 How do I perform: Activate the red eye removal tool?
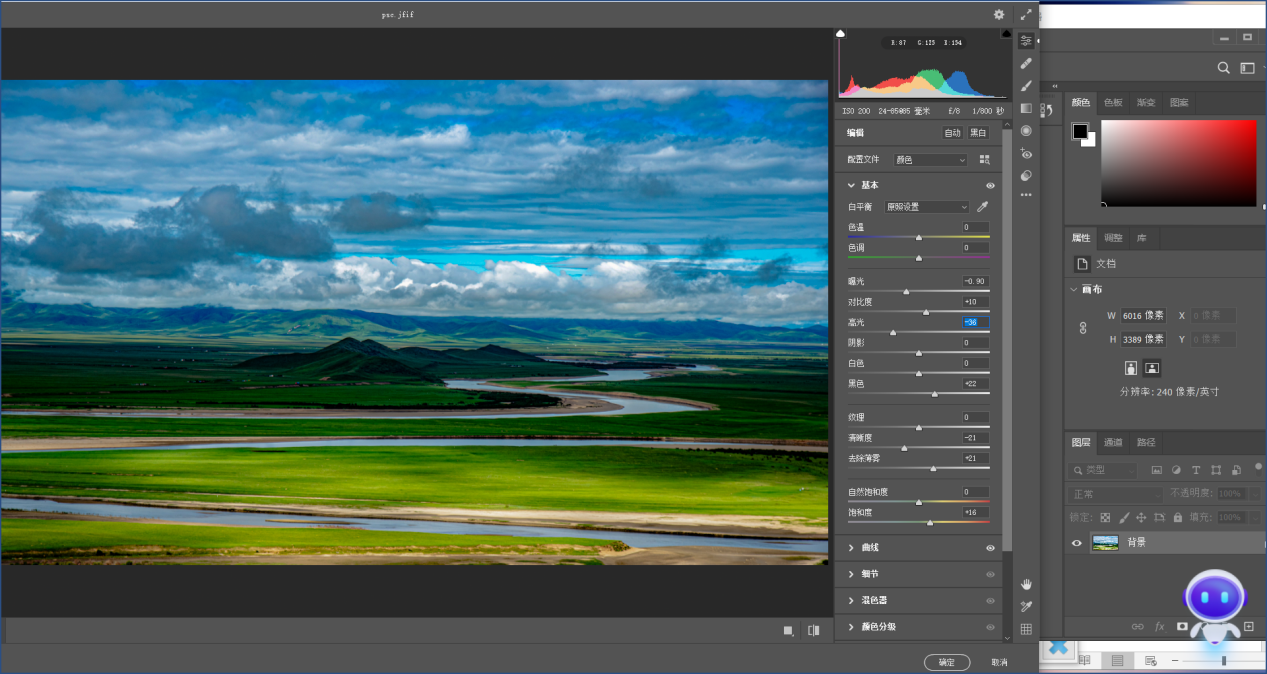click(1026, 153)
